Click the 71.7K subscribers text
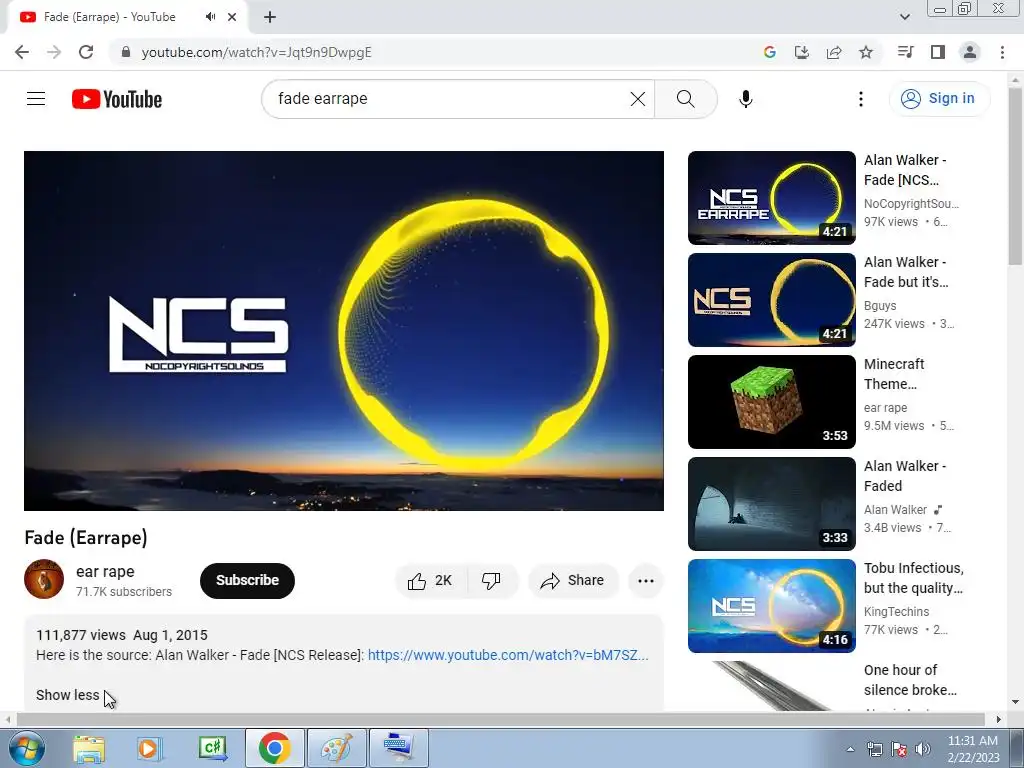Viewport: 1024px width, 768px height. (124, 592)
